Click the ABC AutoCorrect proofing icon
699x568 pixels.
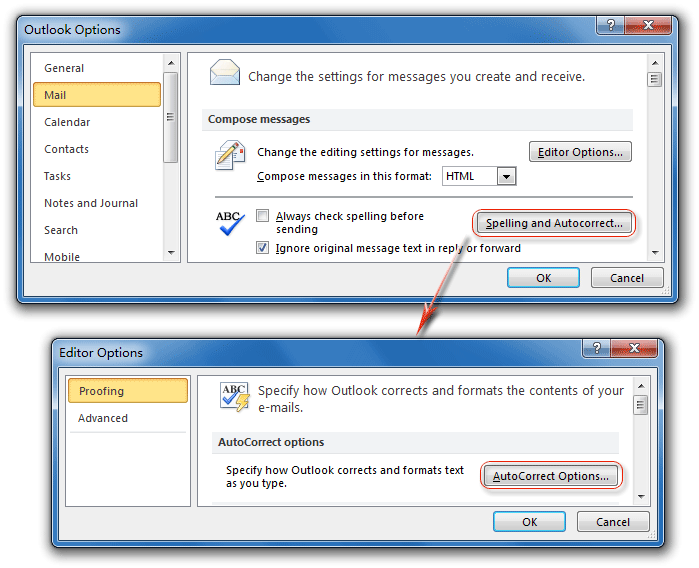234,396
